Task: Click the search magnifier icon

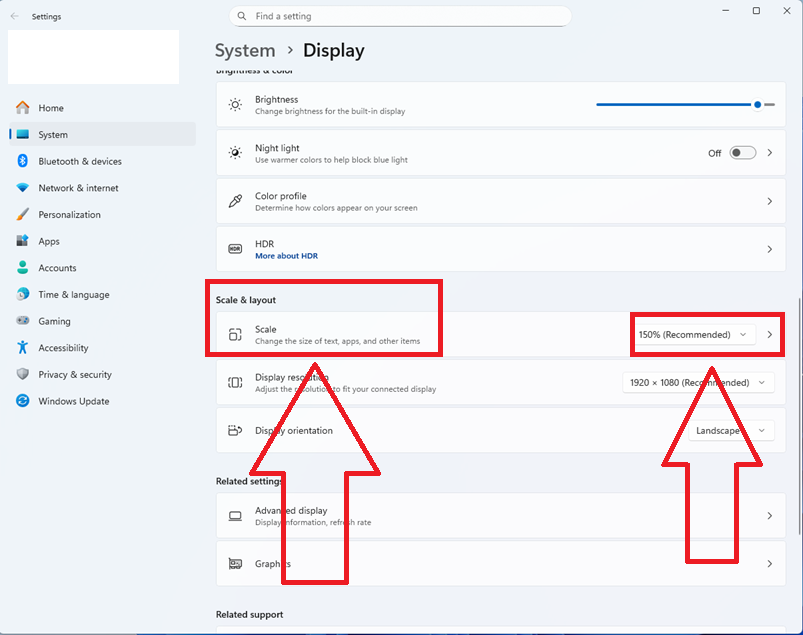Action: 242,16
